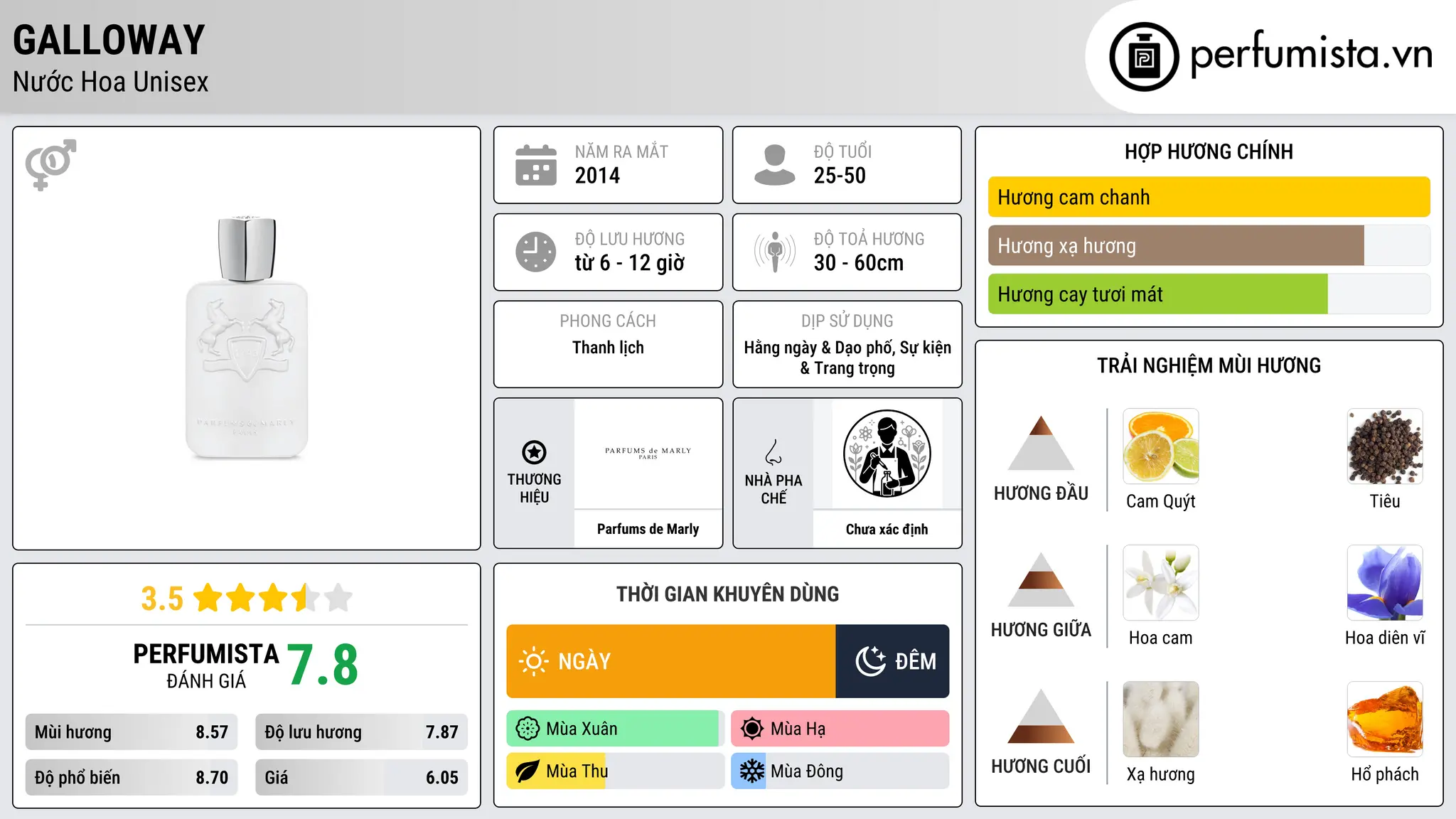Click the person icon beside Độ tuổi
This screenshot has width=1456, height=819.
tap(774, 165)
